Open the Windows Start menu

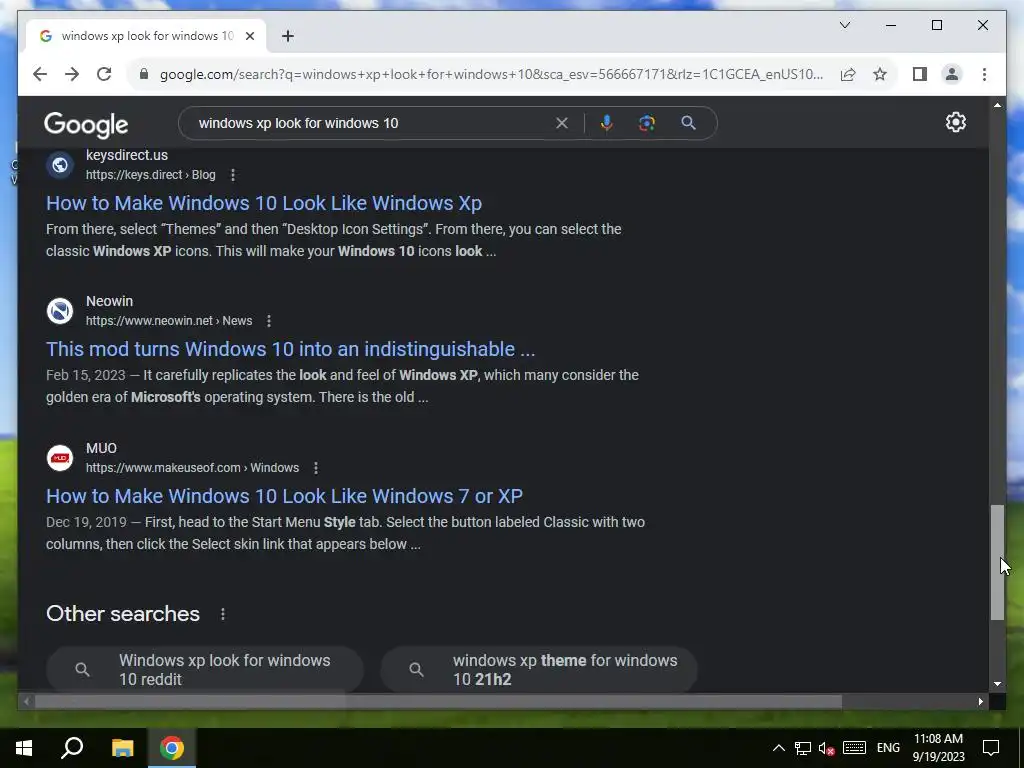point(24,748)
